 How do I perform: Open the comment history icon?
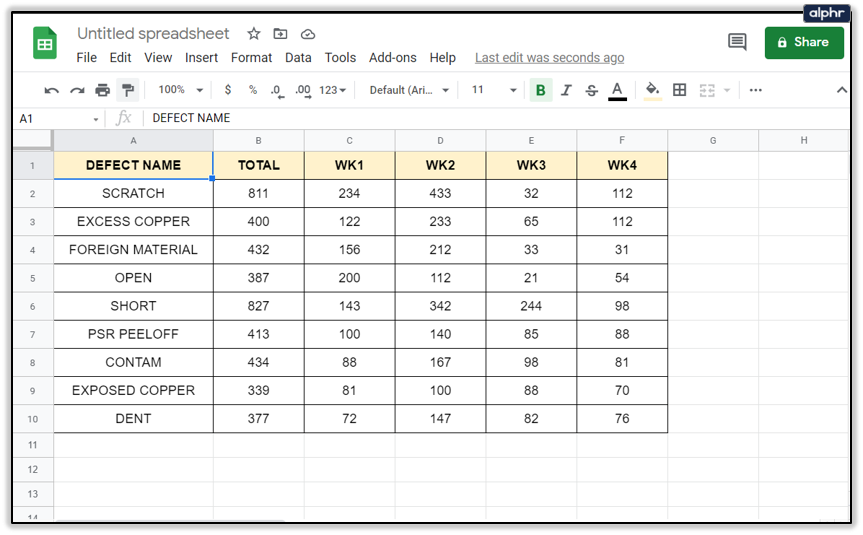pyautogui.click(x=737, y=42)
